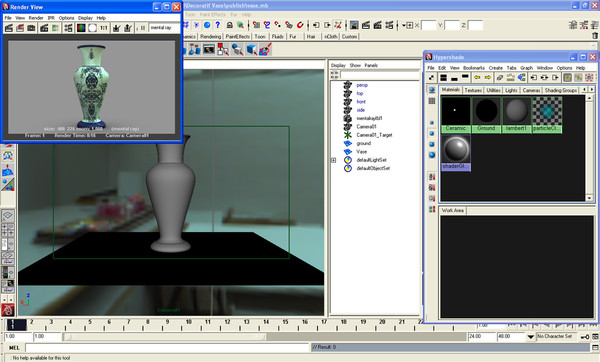
Task: Select the Rendering shelf tab
Action: (x=211, y=37)
